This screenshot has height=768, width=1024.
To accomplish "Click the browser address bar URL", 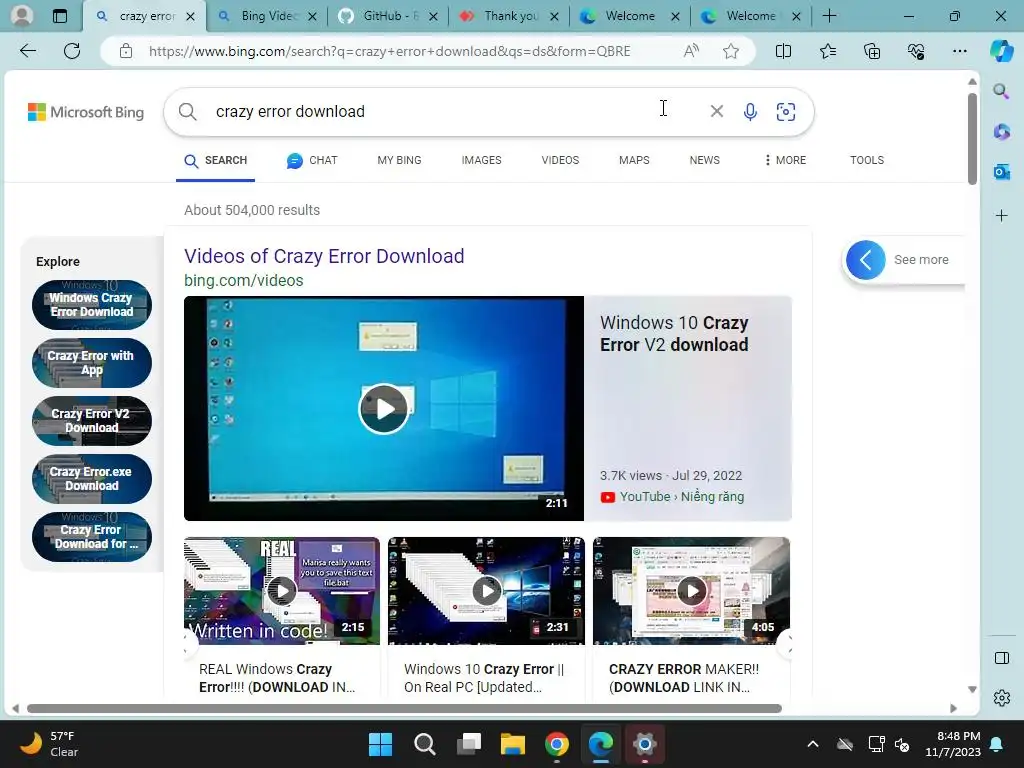I will pos(389,51).
